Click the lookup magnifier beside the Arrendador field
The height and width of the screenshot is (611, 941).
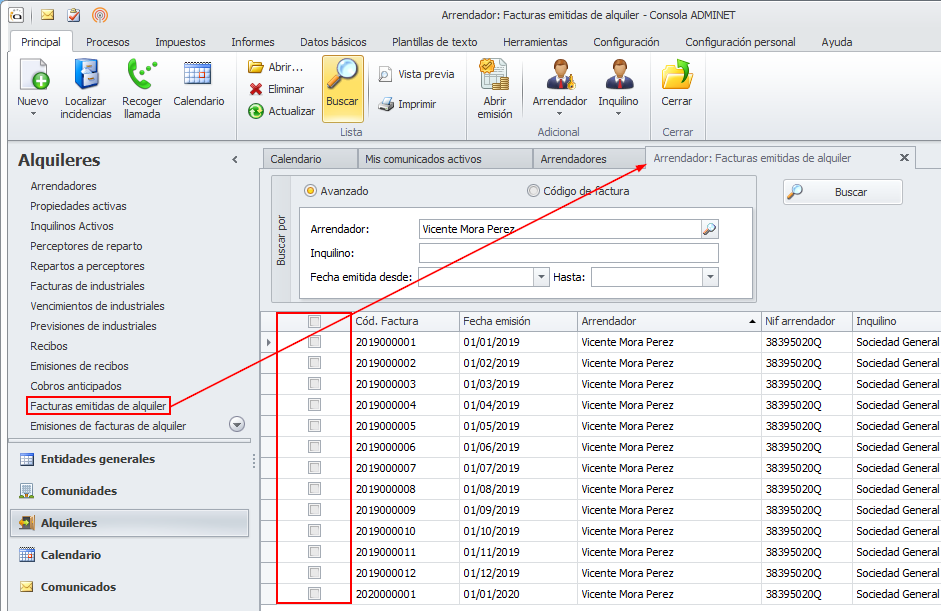(709, 229)
